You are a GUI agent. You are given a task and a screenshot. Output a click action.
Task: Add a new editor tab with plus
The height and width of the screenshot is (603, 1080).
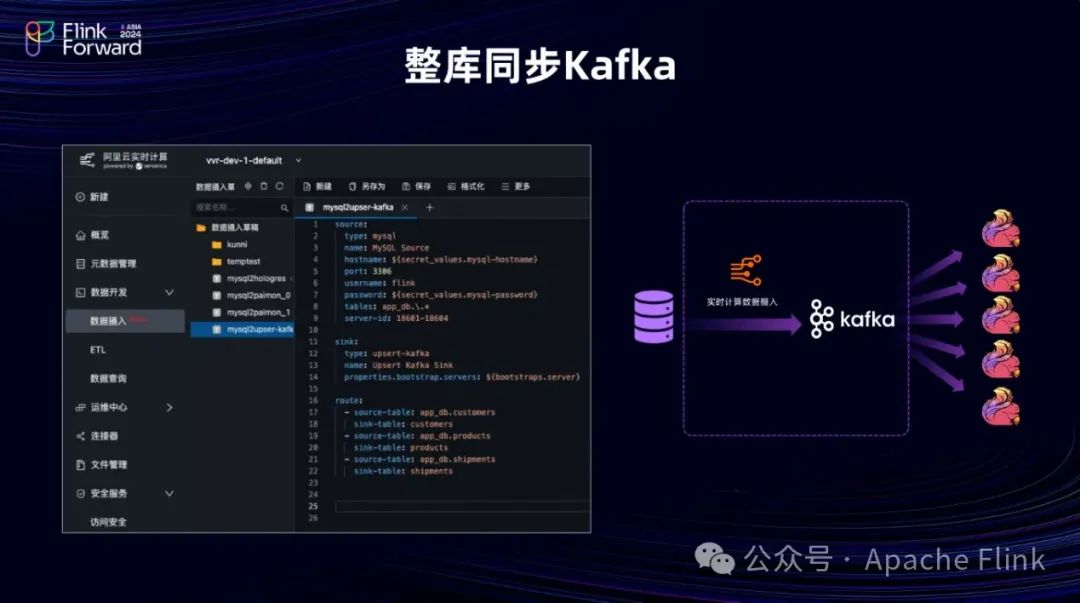click(x=430, y=207)
